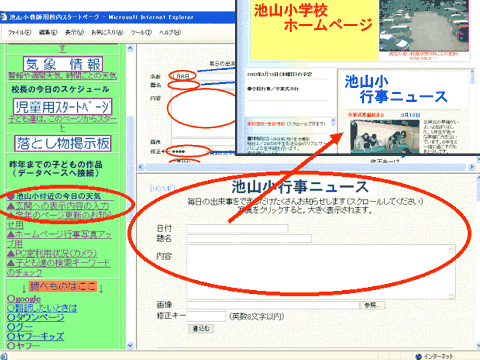
Task: Click the 気象情報 banner link
Action: click(x=63, y=64)
